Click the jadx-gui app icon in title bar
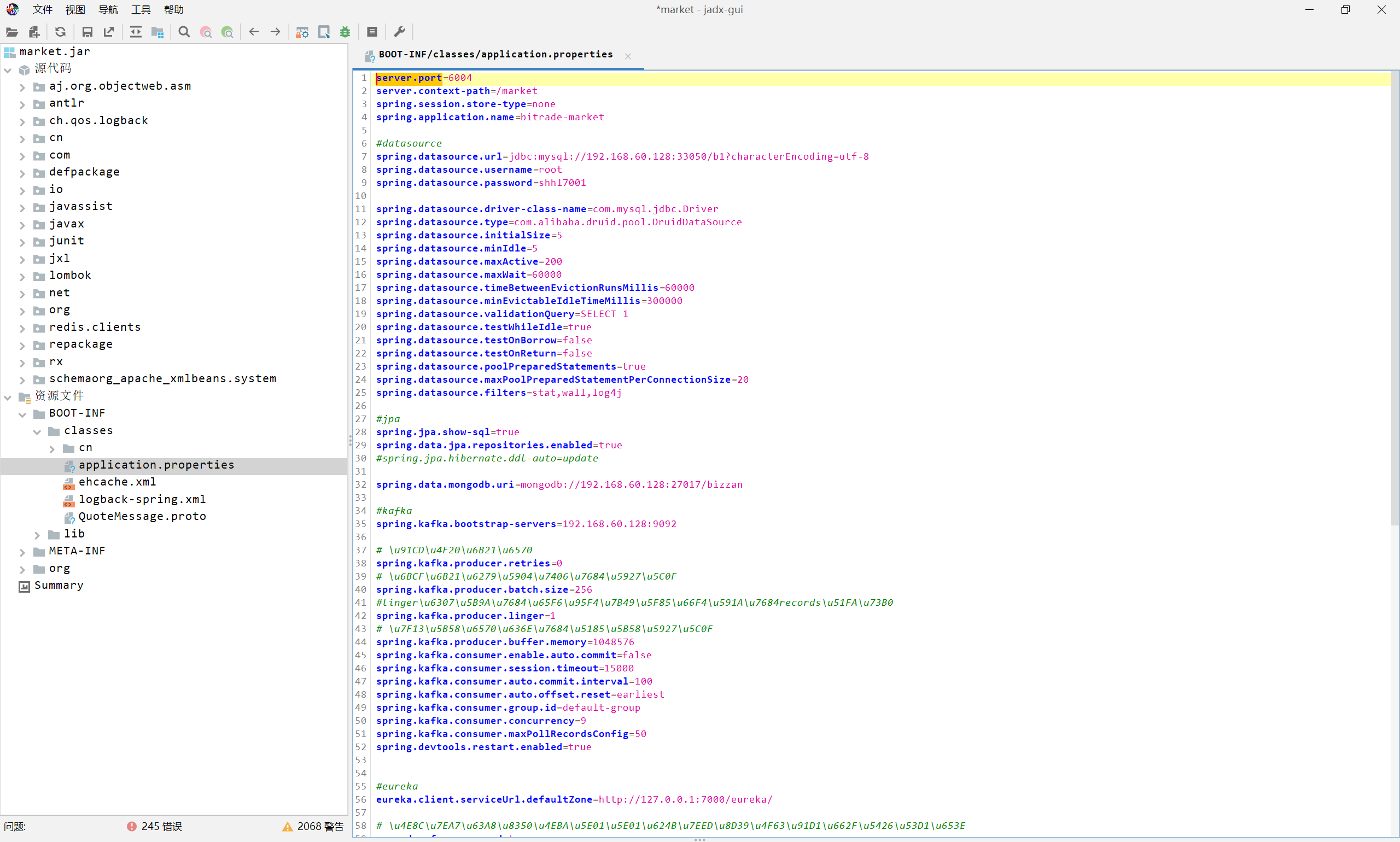 pos(13,10)
